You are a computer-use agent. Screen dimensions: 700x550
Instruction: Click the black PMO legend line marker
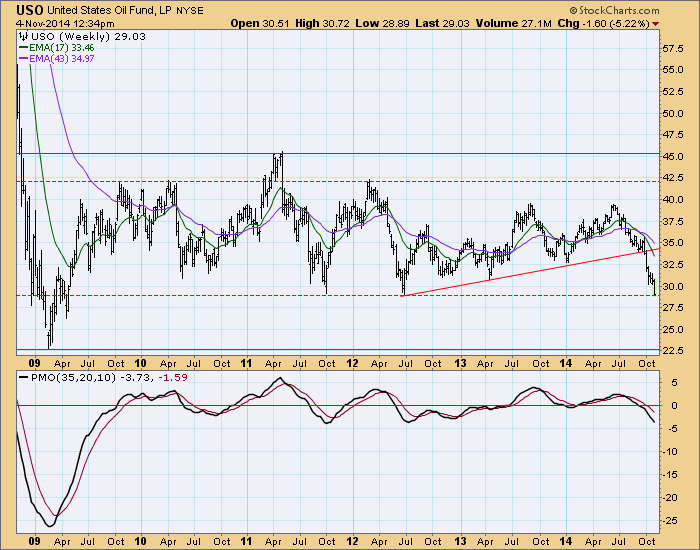point(24,378)
